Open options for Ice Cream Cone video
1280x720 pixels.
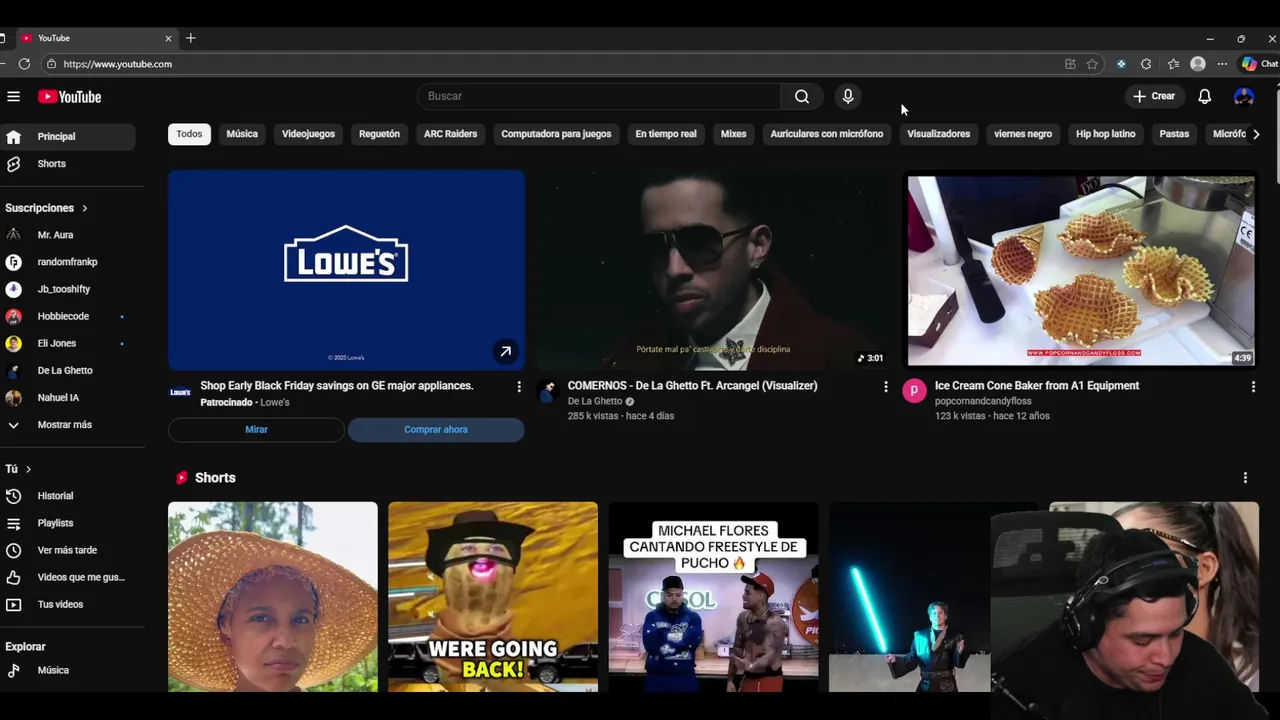(x=1253, y=386)
